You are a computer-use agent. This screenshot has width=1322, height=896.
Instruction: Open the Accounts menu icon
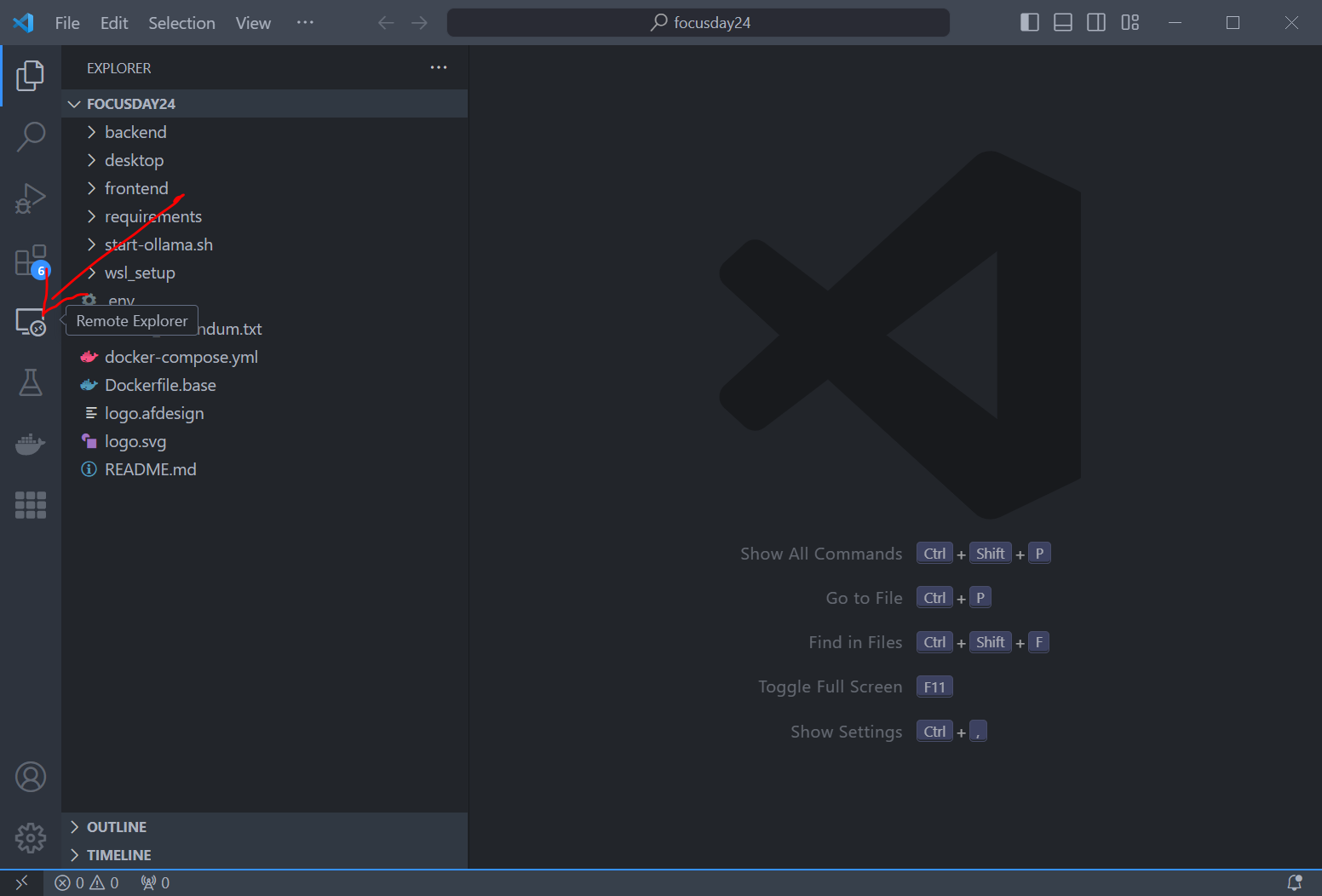31,777
